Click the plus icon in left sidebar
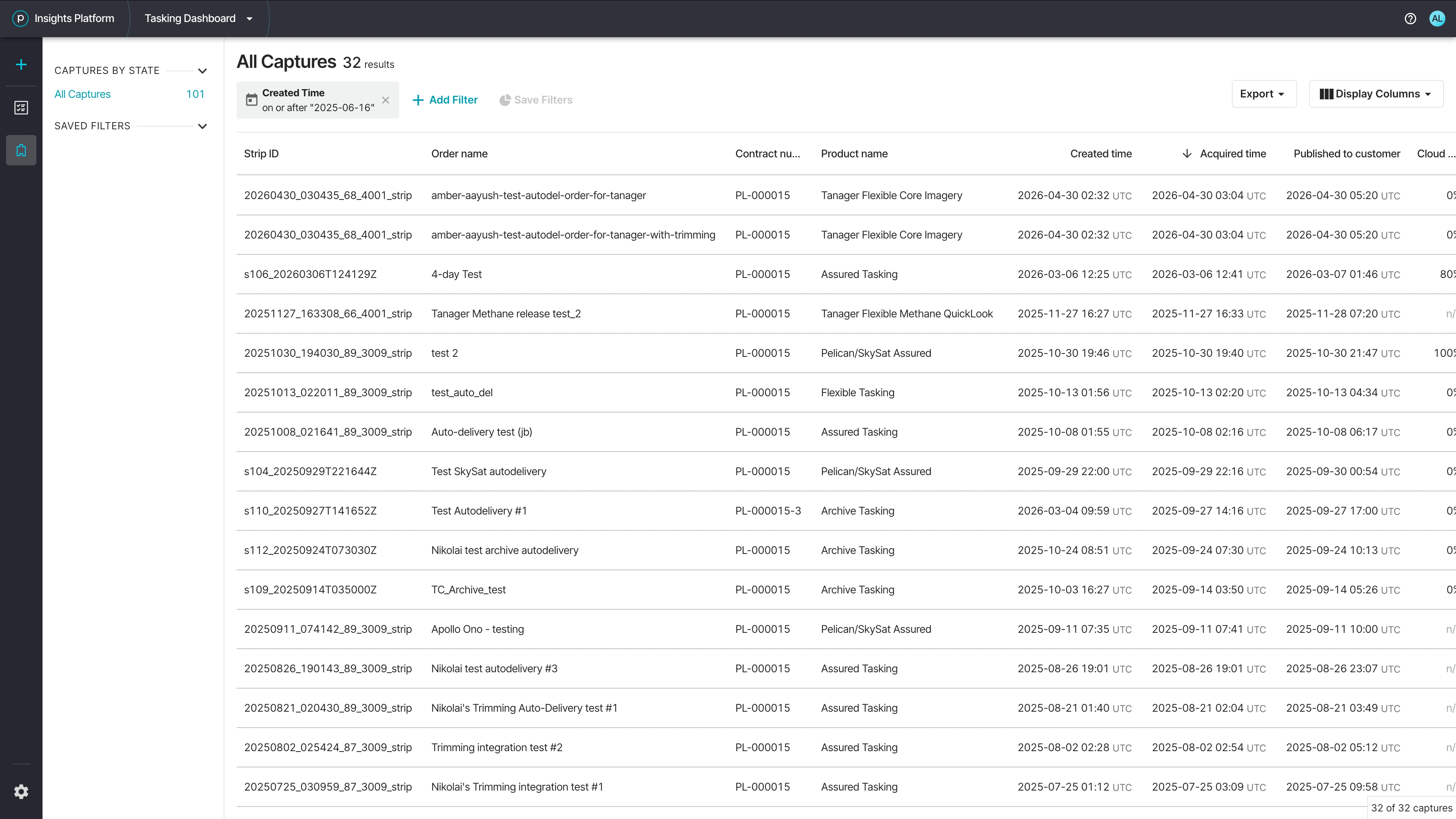1456x819 pixels. coord(21,64)
